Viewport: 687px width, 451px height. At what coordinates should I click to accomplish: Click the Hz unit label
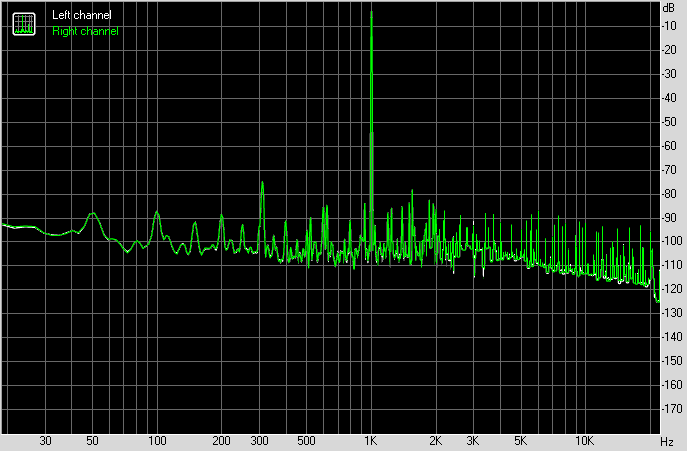pyautogui.click(x=667, y=441)
